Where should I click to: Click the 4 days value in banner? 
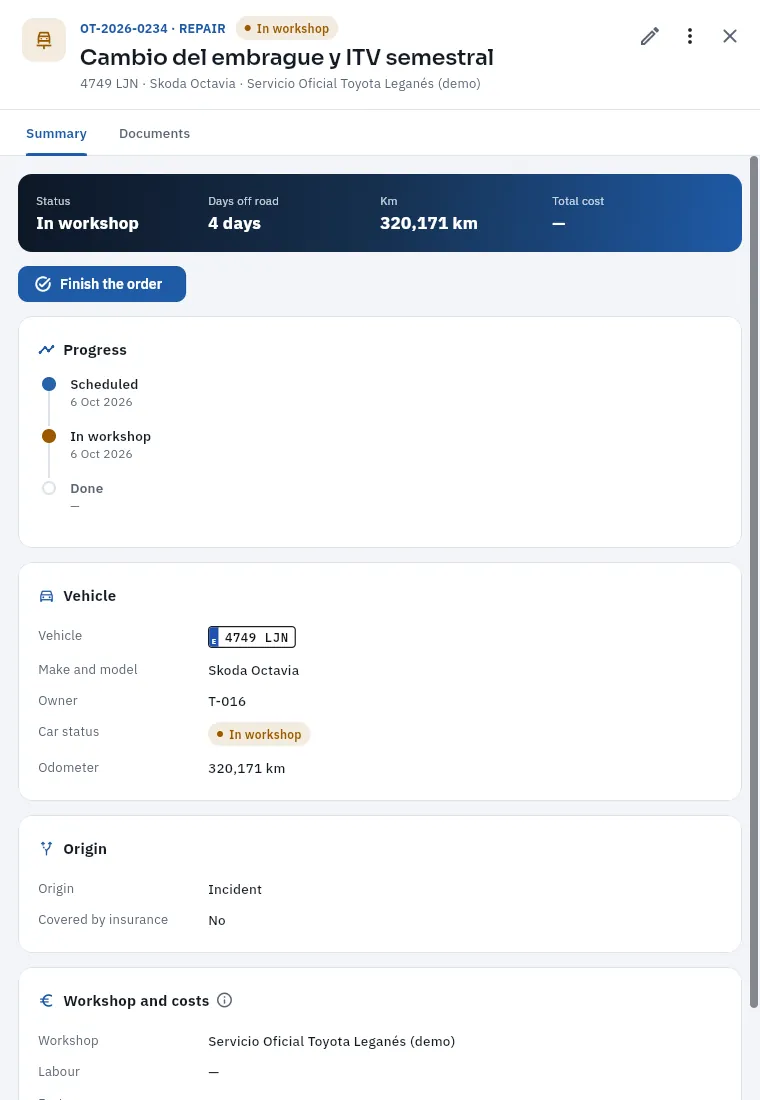(234, 223)
